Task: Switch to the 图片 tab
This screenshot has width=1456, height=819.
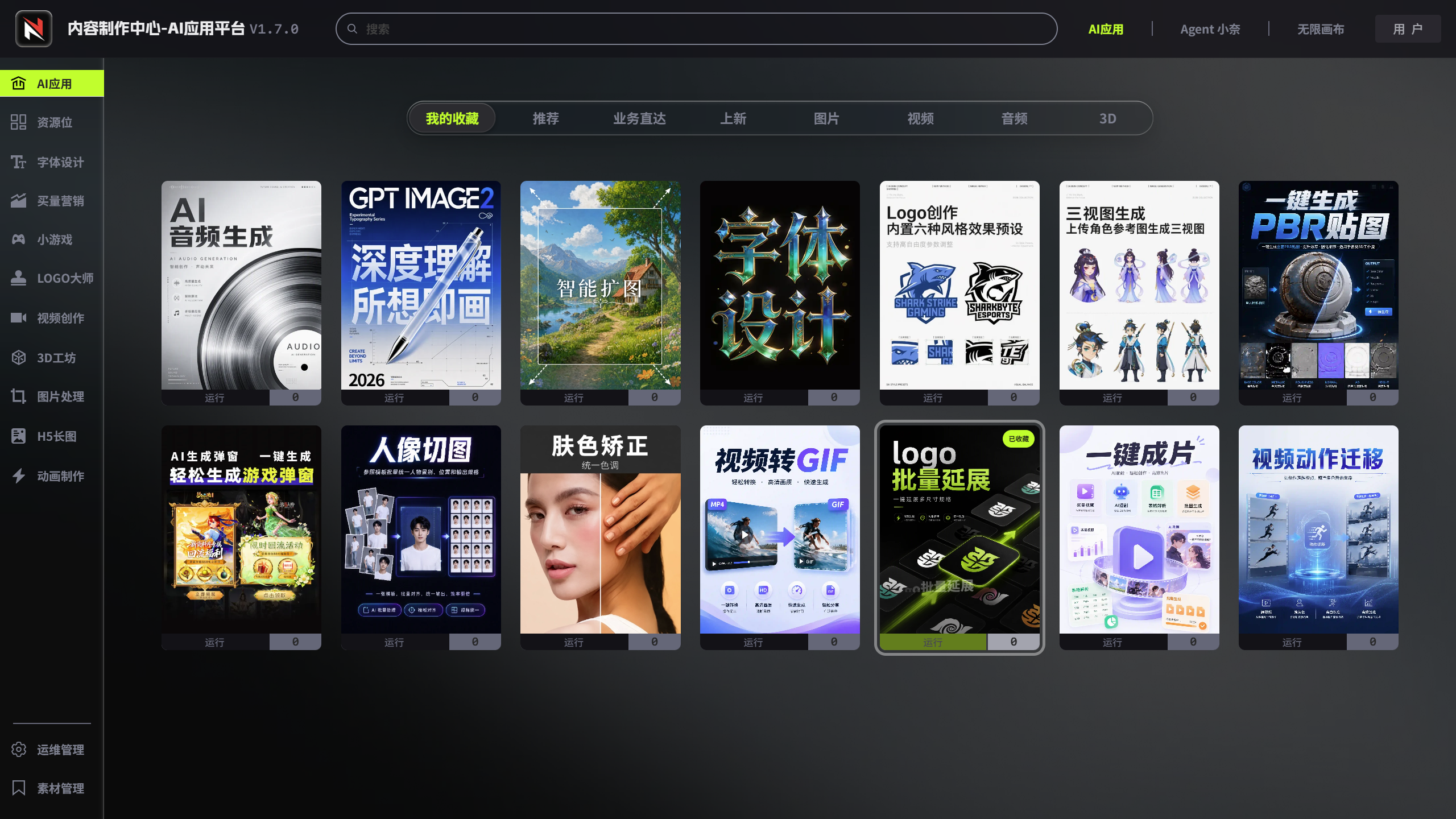Action: coord(826,118)
